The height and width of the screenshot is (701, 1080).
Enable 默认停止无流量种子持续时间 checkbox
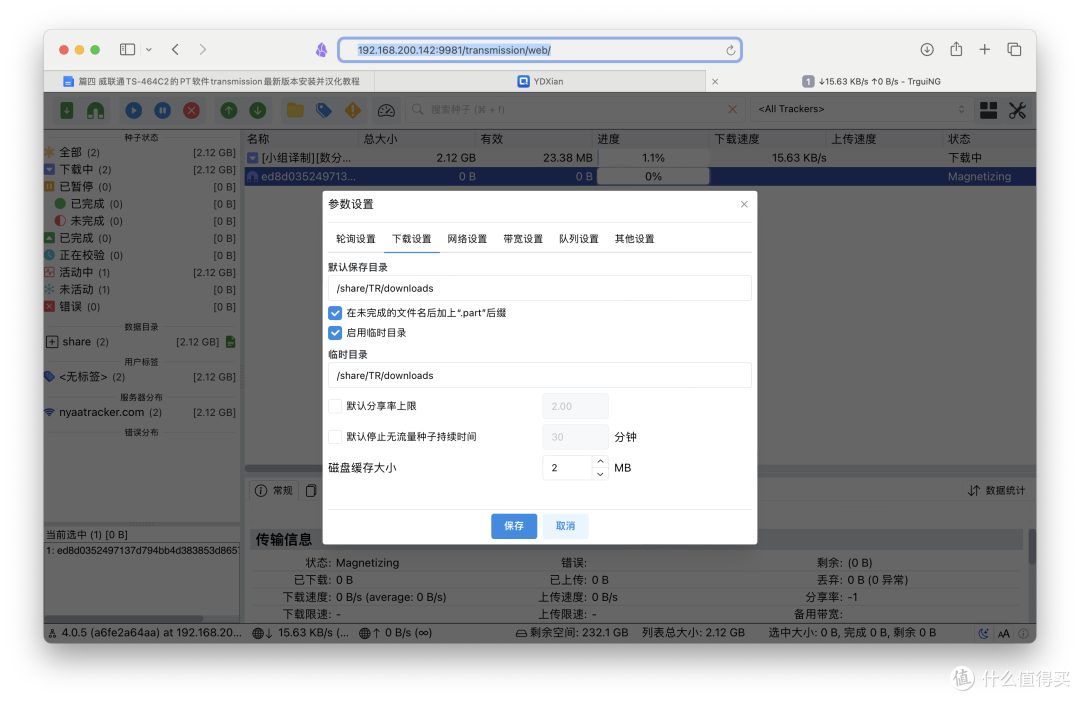pyautogui.click(x=335, y=437)
